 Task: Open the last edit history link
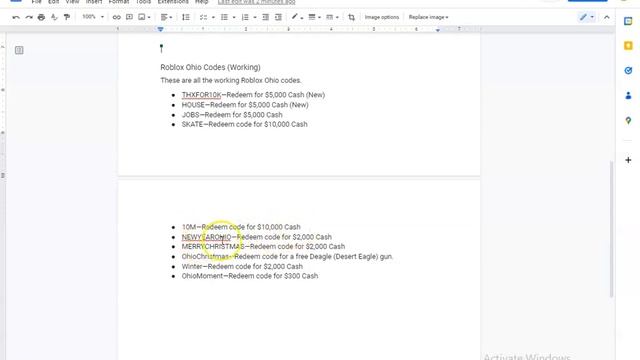tap(256, 2)
